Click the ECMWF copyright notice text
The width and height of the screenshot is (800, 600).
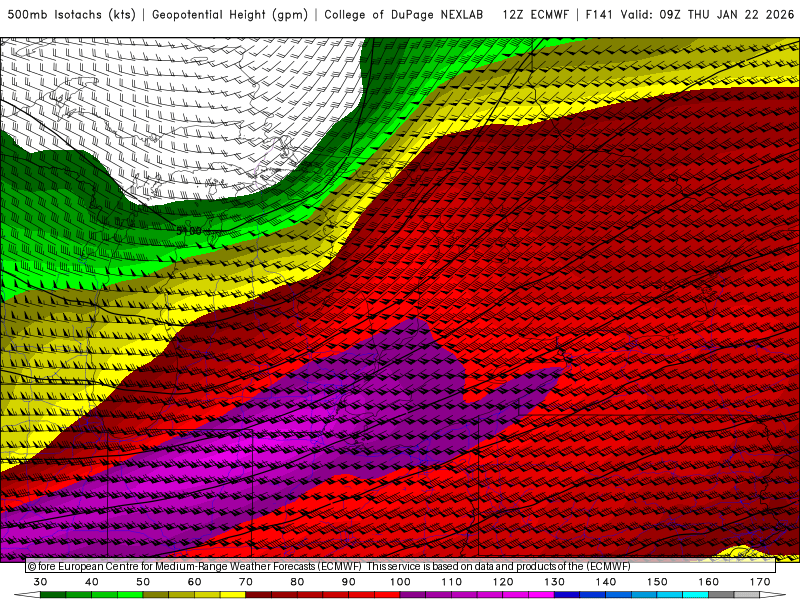[x=329, y=566]
